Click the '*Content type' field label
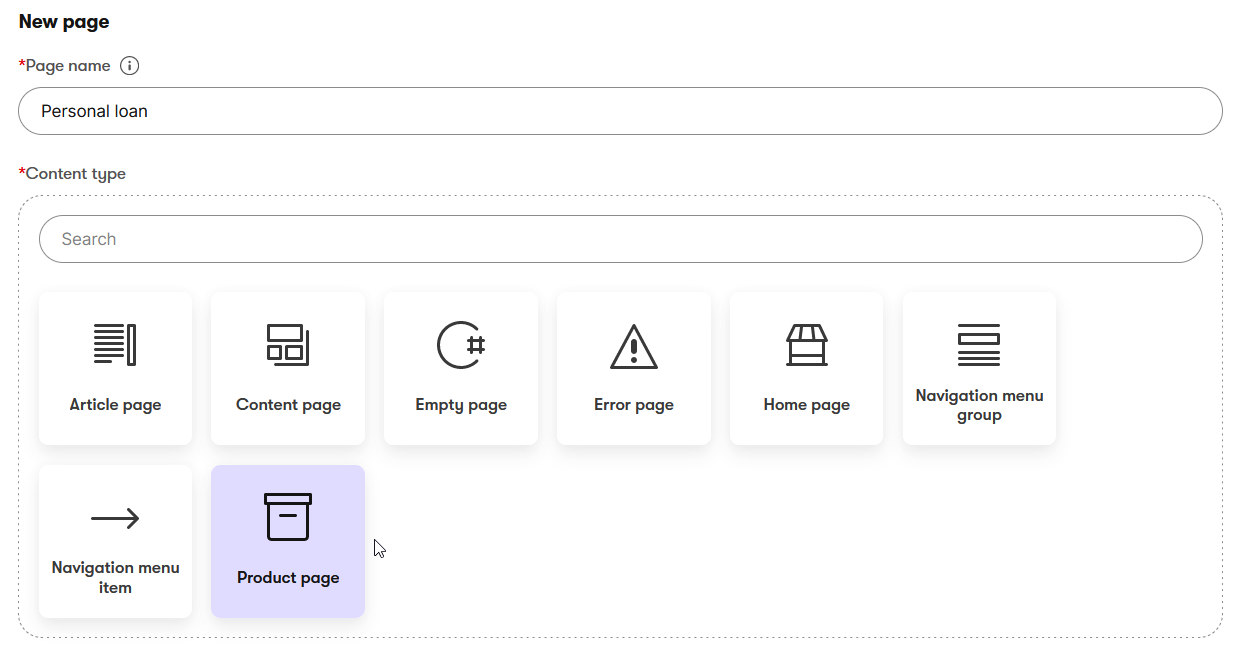This screenshot has width=1233, height=646. point(72,174)
